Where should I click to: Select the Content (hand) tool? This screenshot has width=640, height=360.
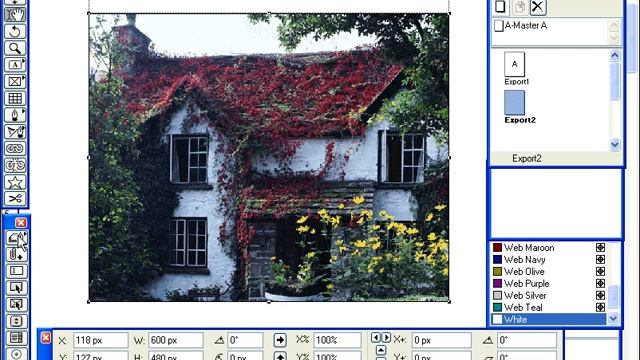(15, 15)
